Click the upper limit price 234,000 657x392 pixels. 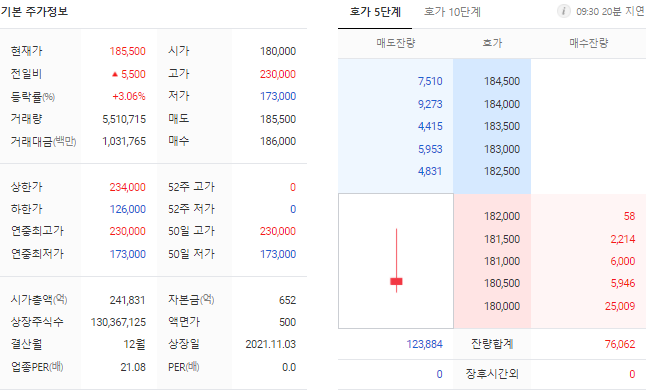coord(127,187)
